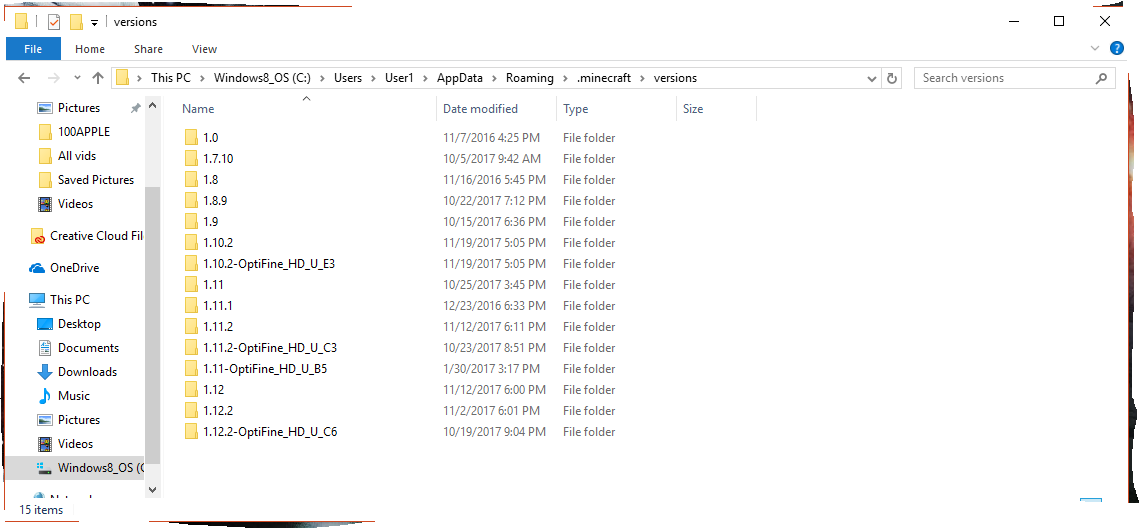Open the File menu tab
The width and height of the screenshot is (1140, 528).
coord(33,49)
